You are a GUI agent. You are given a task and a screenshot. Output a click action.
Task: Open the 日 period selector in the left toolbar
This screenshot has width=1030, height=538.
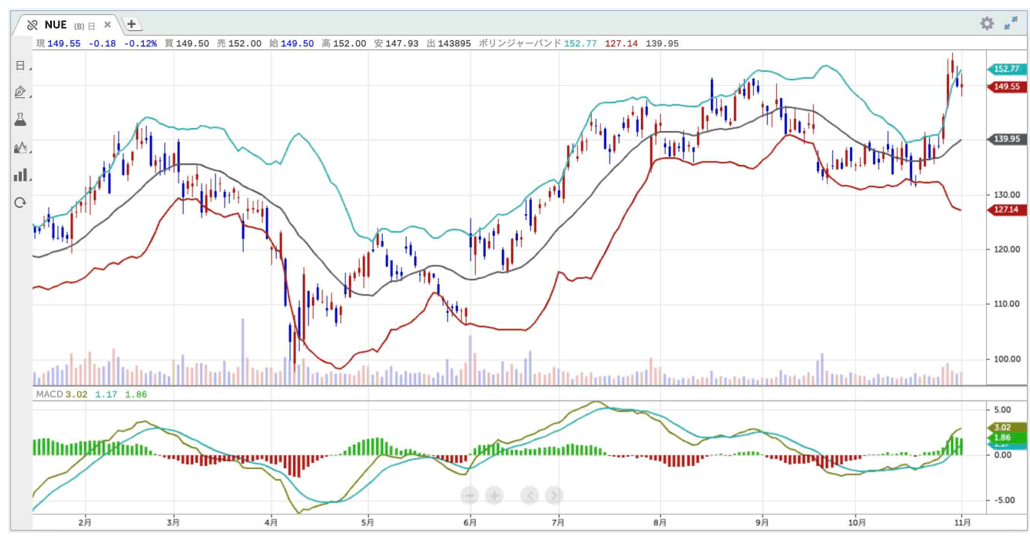pyautogui.click(x=20, y=65)
